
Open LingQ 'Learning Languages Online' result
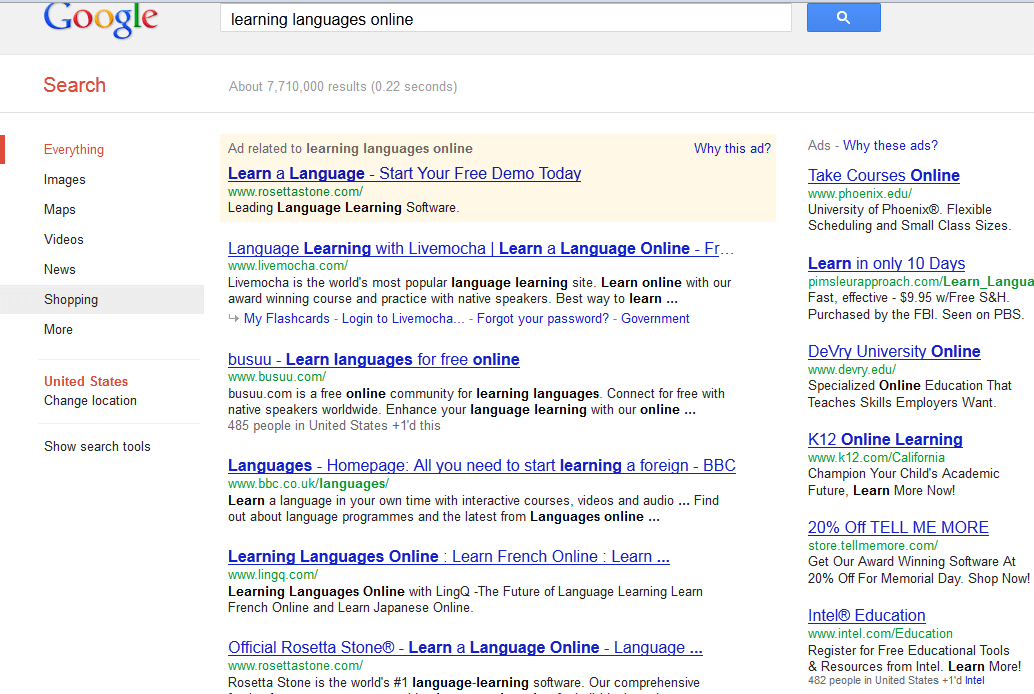pos(448,557)
